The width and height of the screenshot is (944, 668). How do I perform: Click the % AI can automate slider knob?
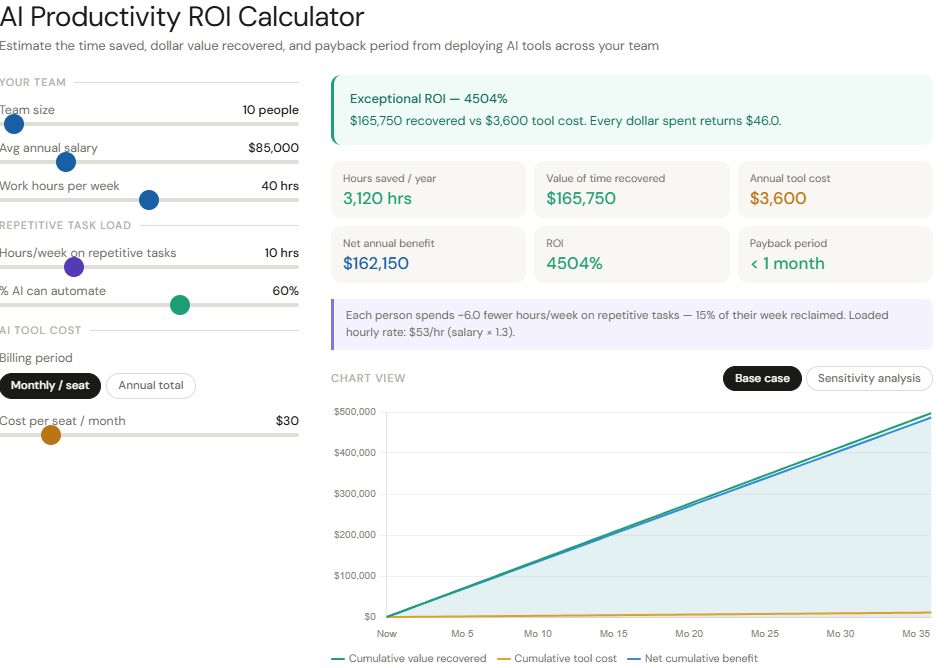(180, 305)
